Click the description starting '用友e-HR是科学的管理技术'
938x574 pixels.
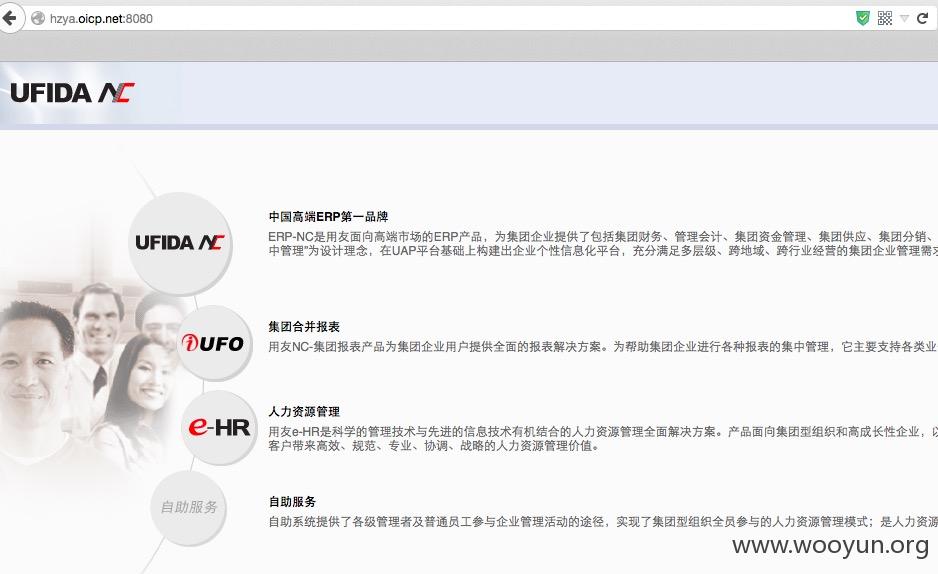tap(603, 439)
